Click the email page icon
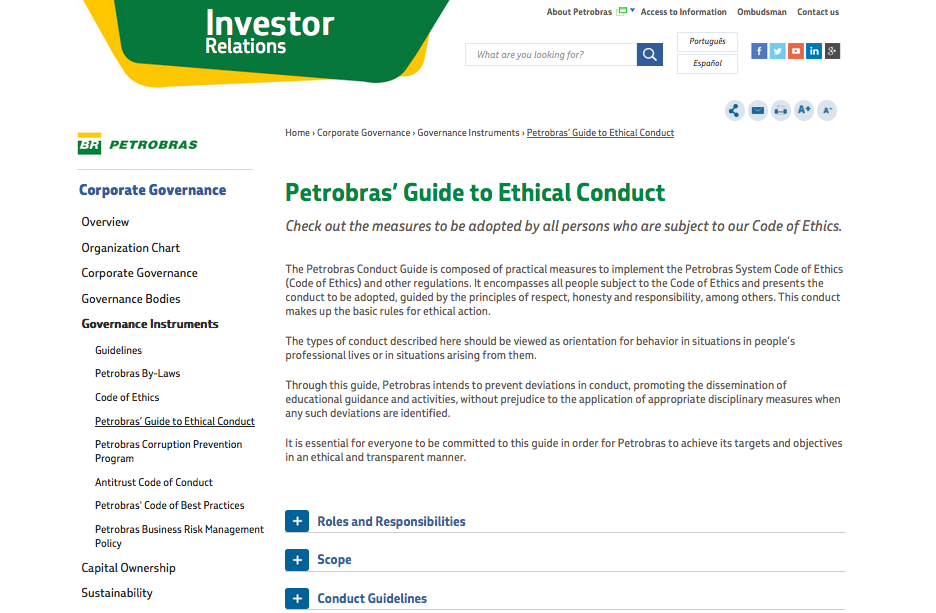The height and width of the screenshot is (613, 936). click(758, 110)
